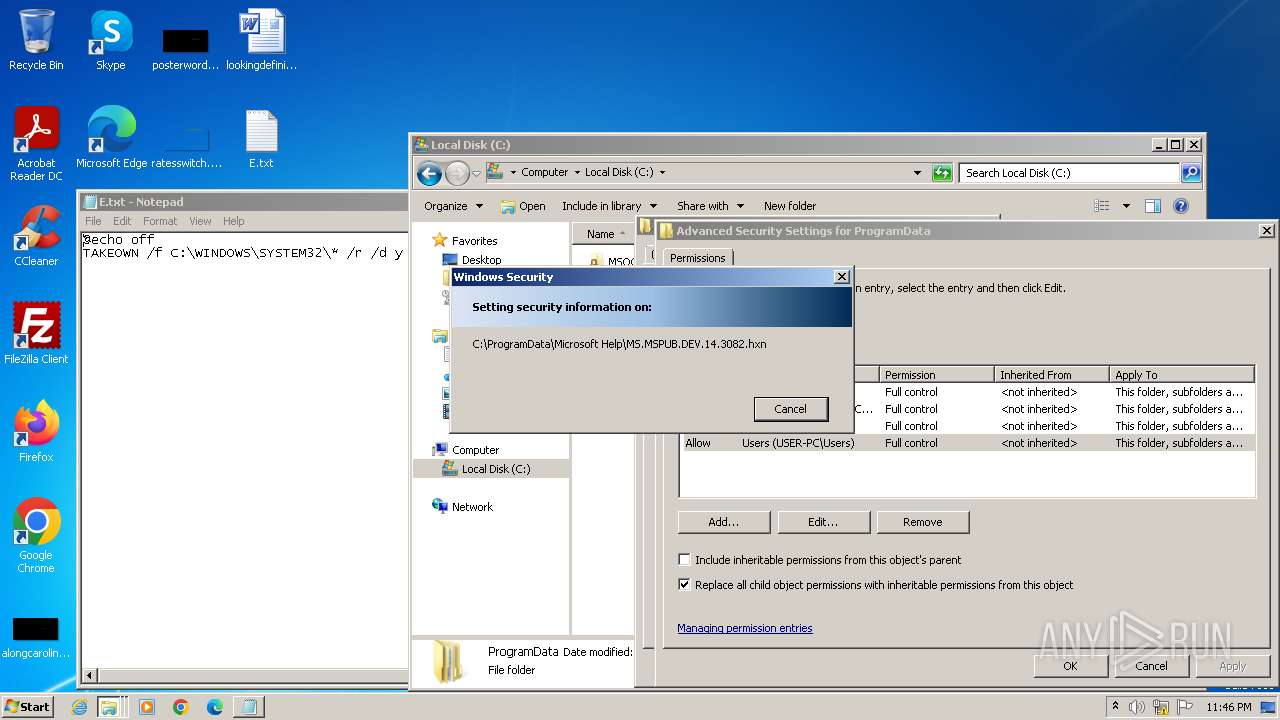1280x720 pixels.
Task: Open Managing permission entries link
Action: click(x=745, y=628)
